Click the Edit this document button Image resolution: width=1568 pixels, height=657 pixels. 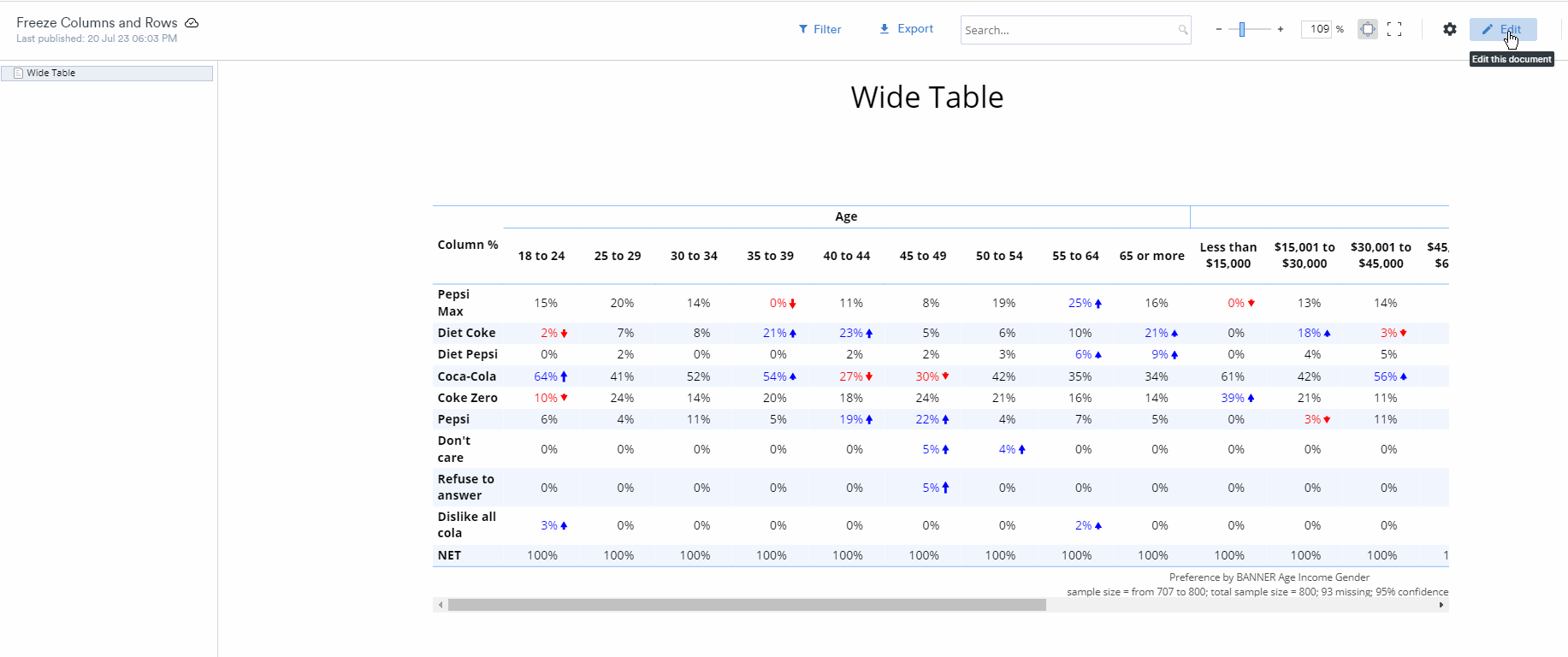click(1503, 29)
